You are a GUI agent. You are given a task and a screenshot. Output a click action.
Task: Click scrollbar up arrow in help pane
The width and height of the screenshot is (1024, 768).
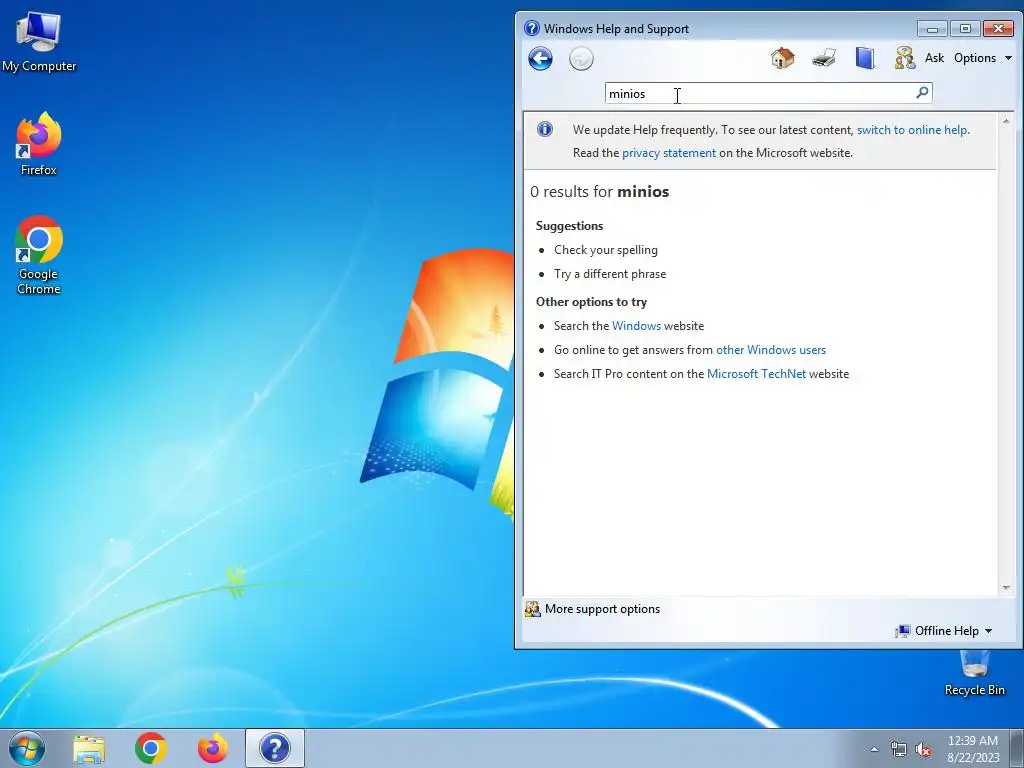pyautogui.click(x=1006, y=121)
